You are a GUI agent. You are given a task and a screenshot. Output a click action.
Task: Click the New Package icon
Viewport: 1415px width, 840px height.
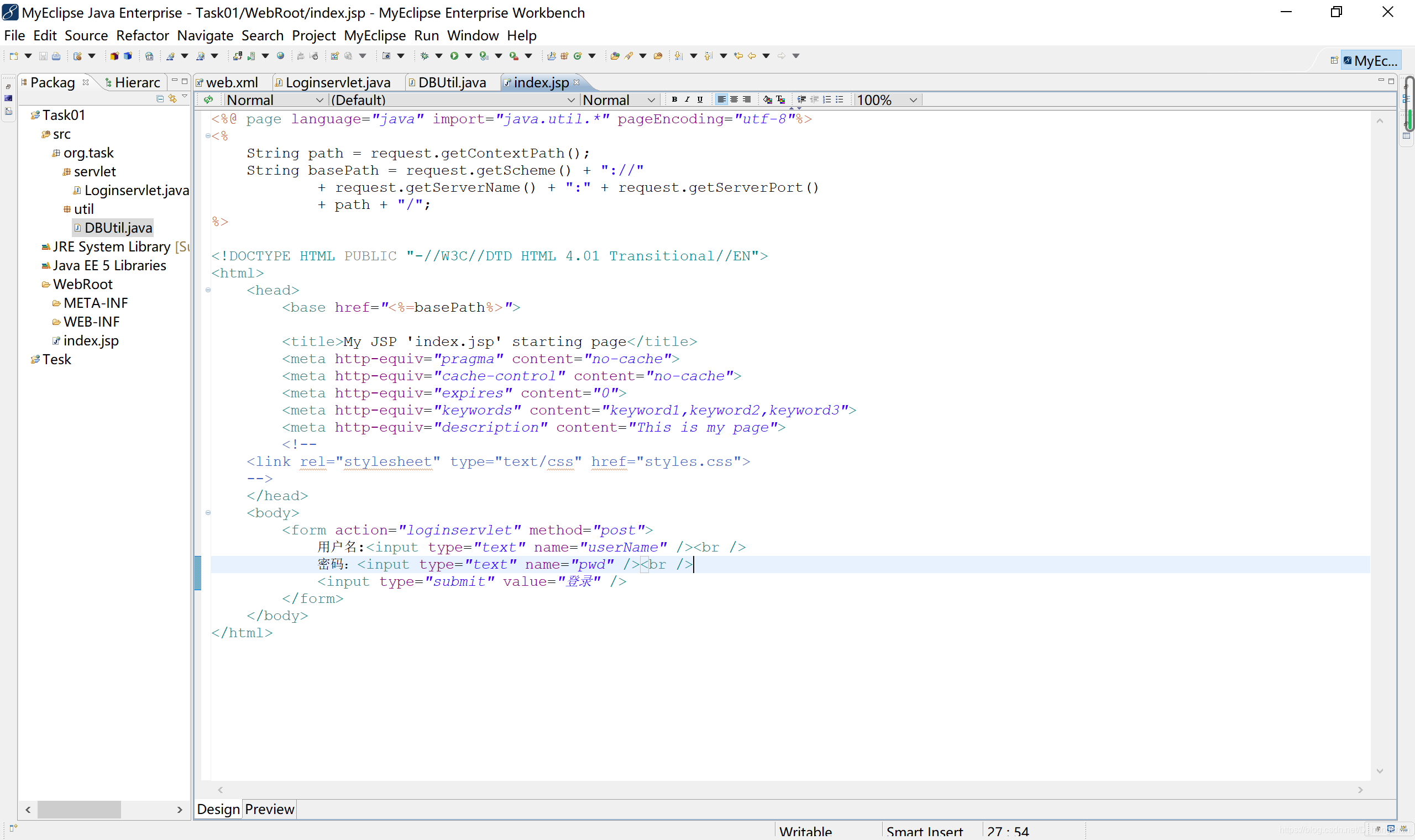(564, 56)
